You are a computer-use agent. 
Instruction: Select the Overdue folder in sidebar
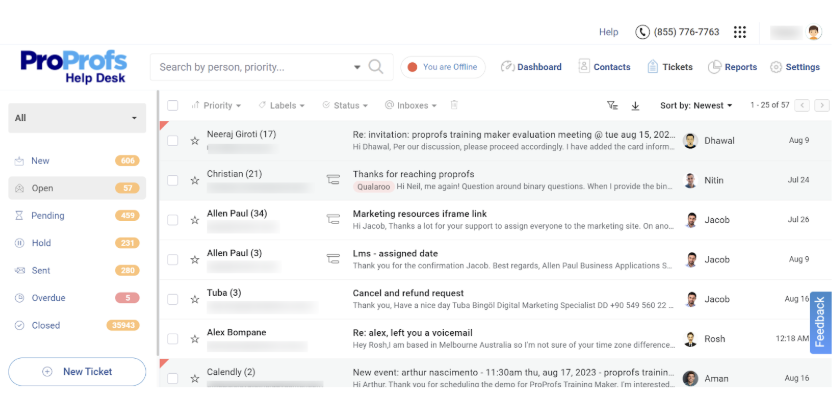(77, 297)
